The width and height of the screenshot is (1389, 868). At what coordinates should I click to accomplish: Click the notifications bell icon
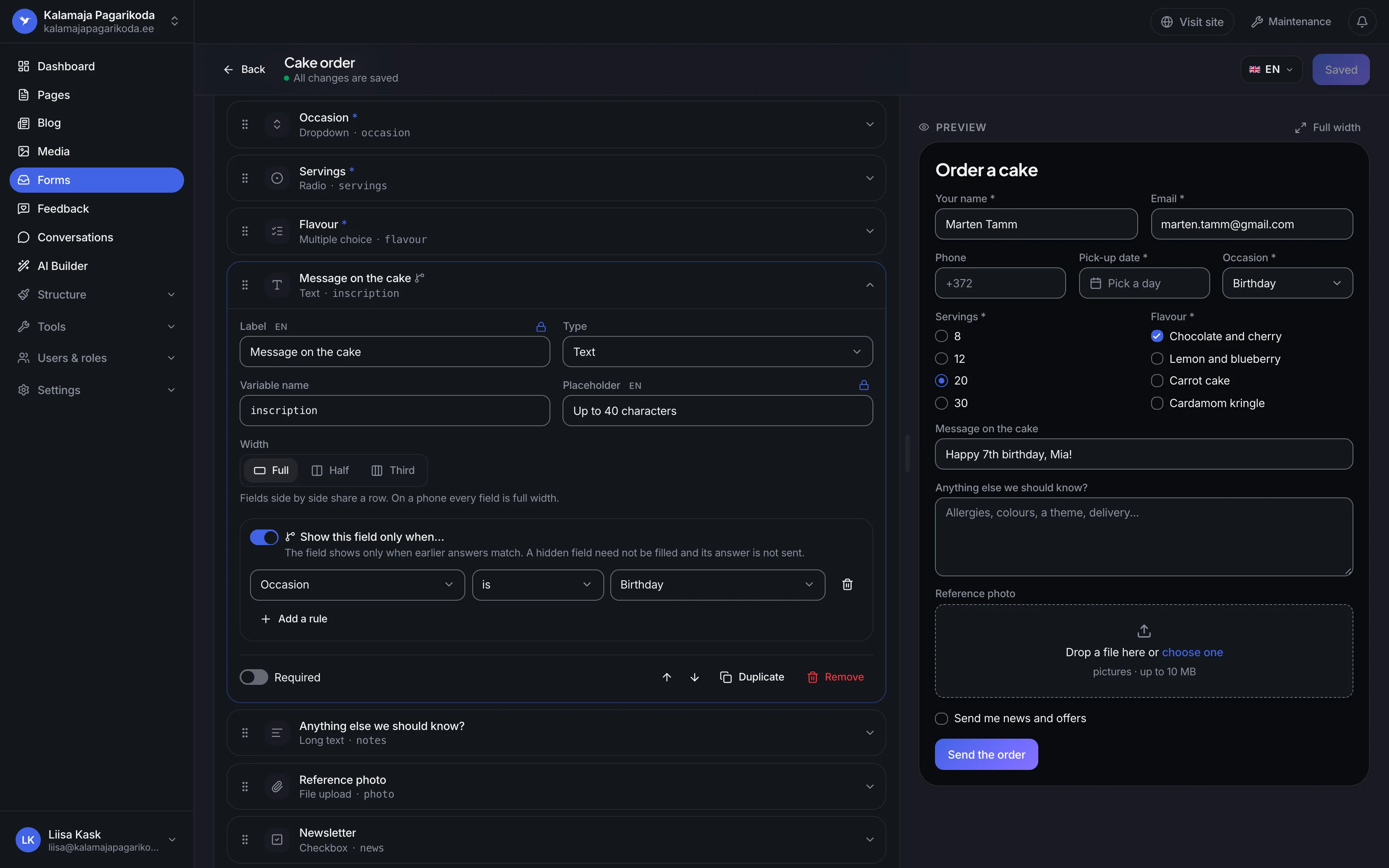[1362, 22]
